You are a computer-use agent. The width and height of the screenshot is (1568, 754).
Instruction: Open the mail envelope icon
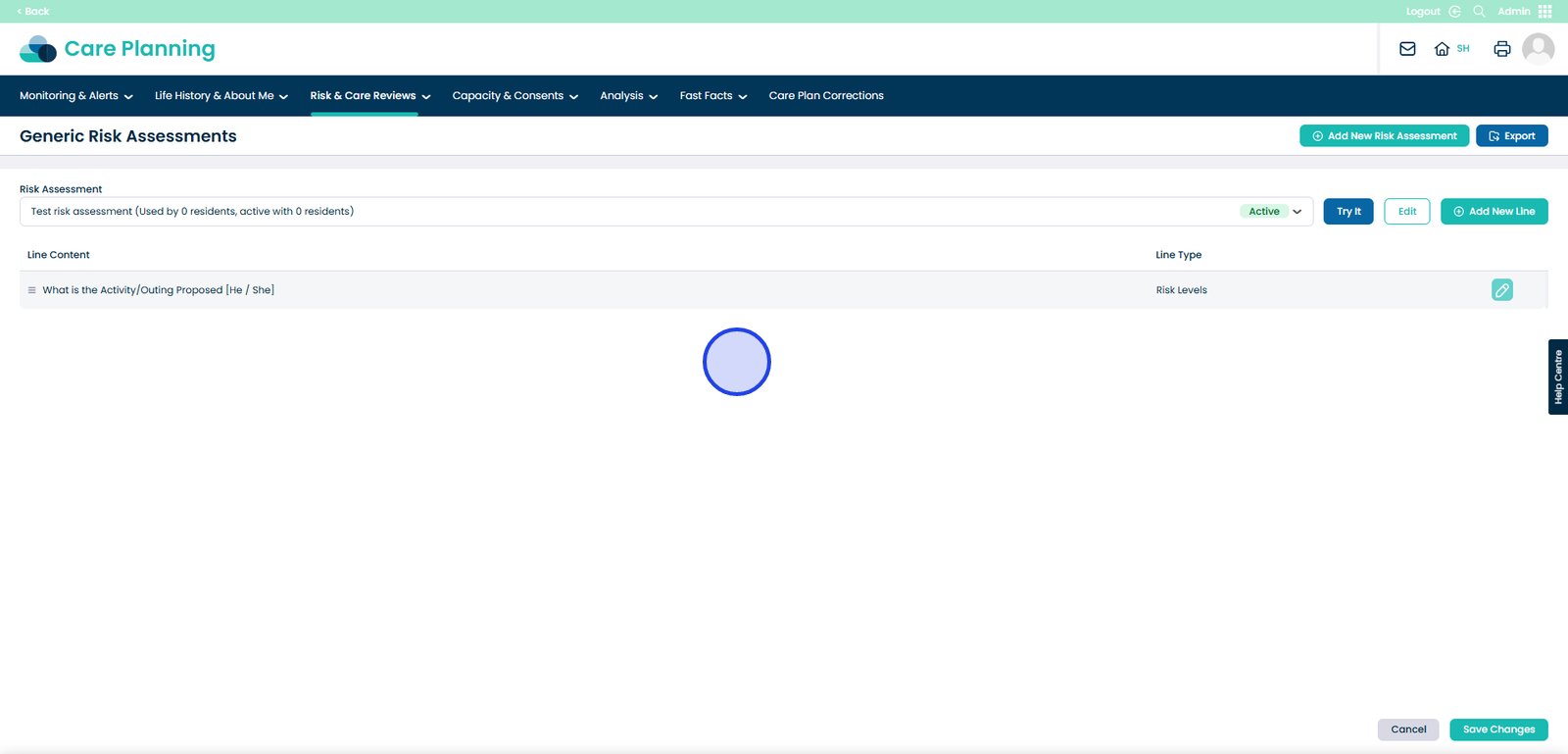1407,49
